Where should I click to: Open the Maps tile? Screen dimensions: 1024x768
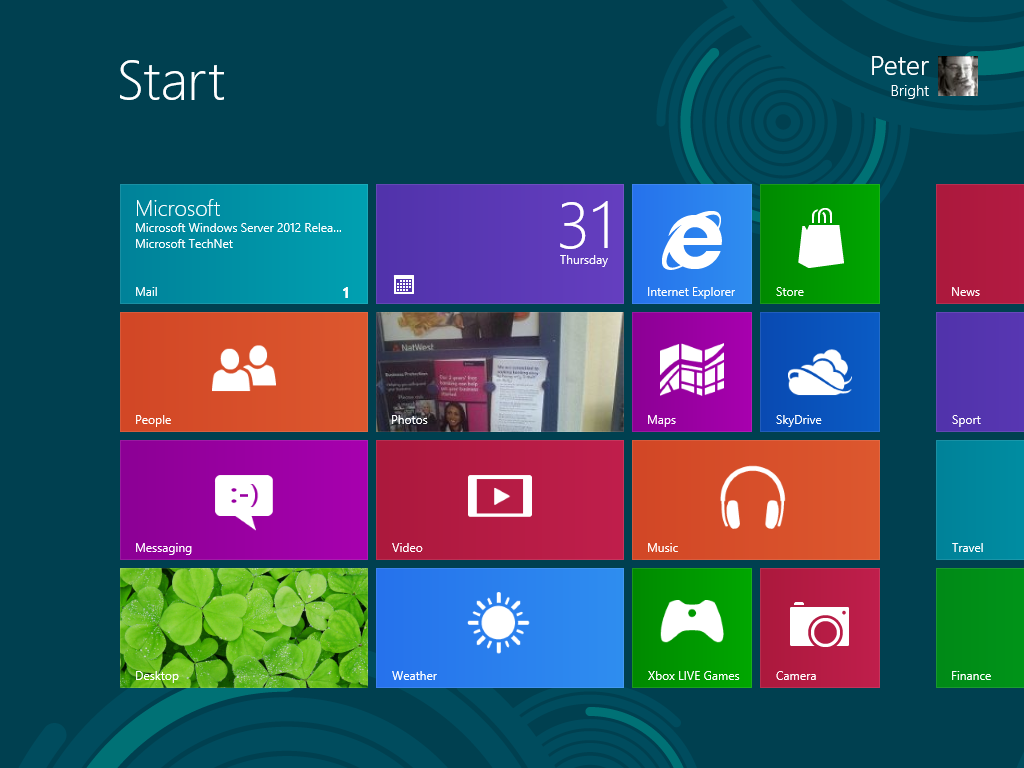[691, 371]
